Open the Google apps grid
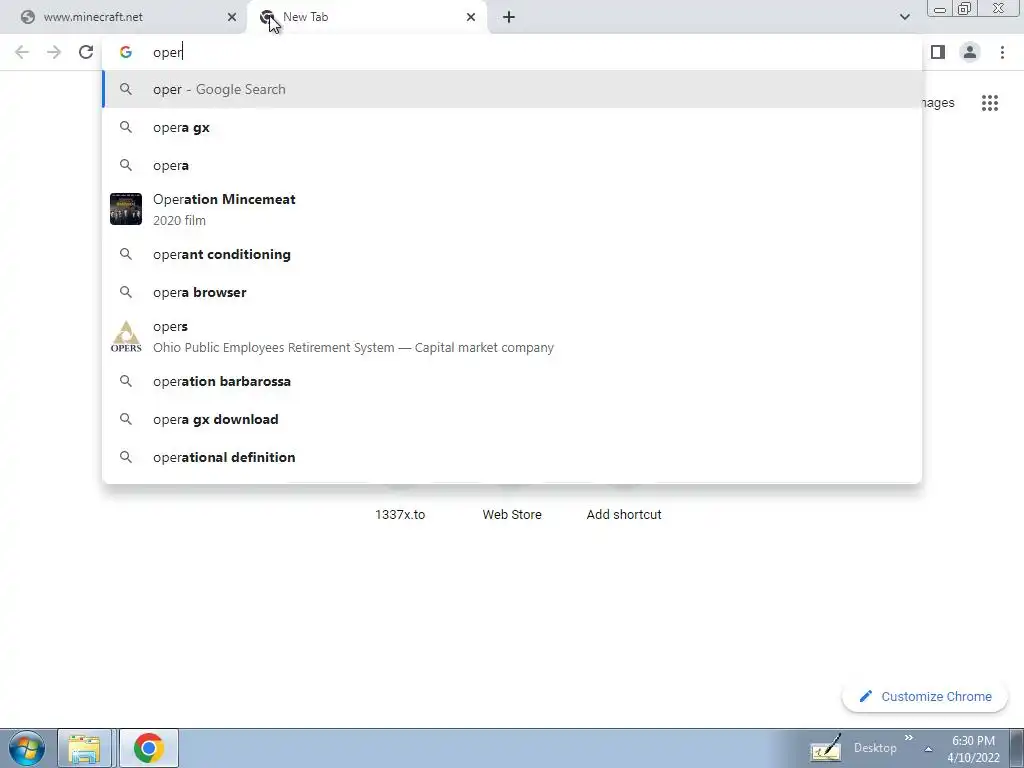 [x=990, y=103]
